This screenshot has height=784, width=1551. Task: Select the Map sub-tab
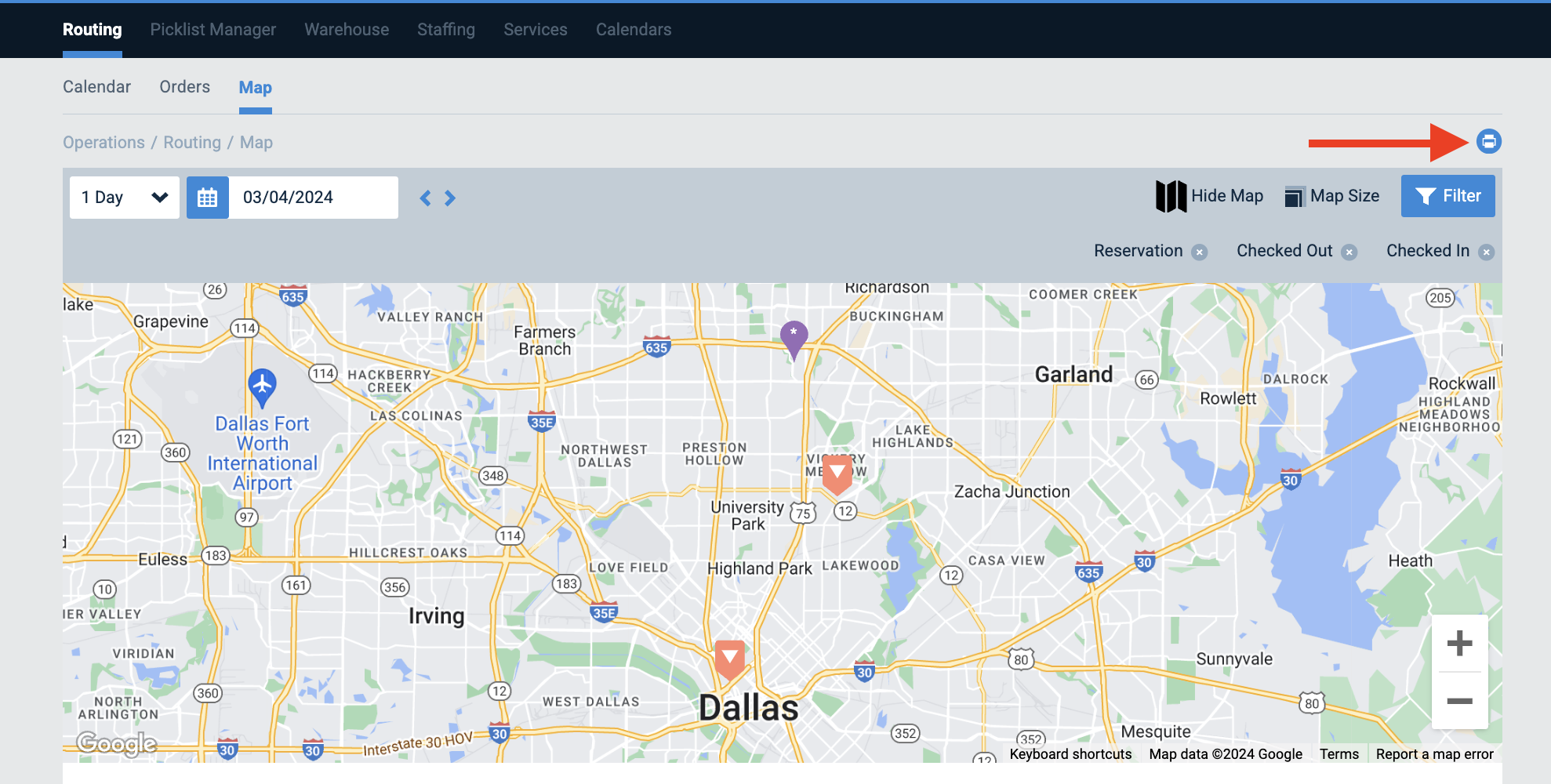click(x=256, y=88)
